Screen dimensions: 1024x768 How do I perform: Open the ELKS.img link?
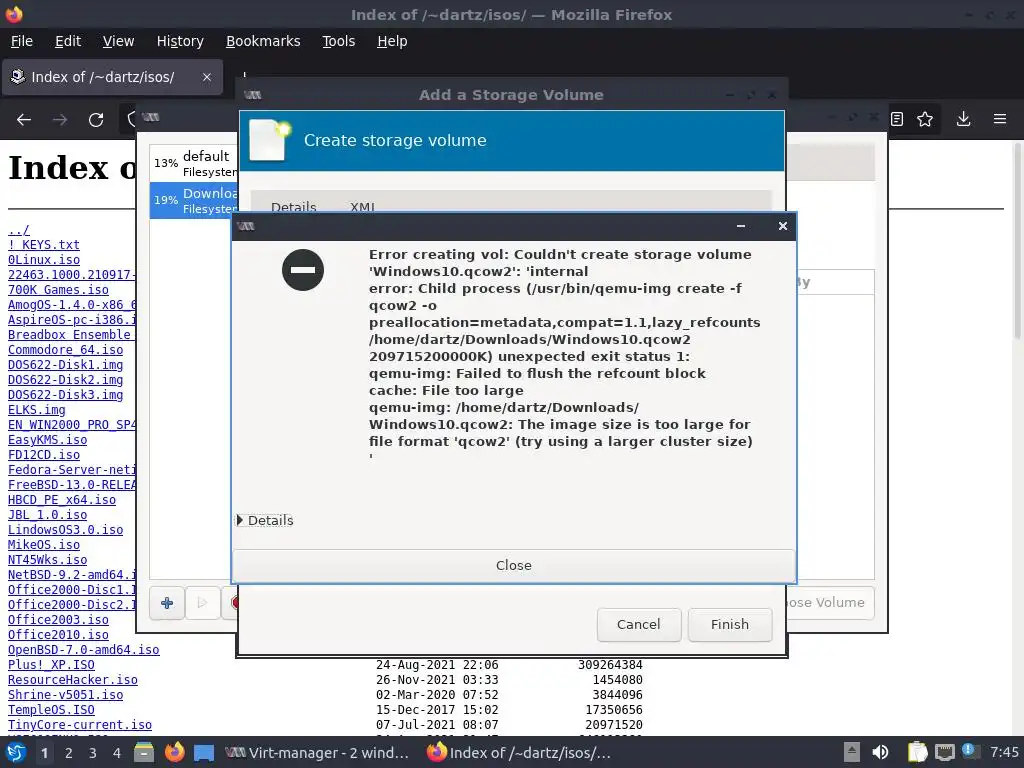(x=37, y=410)
